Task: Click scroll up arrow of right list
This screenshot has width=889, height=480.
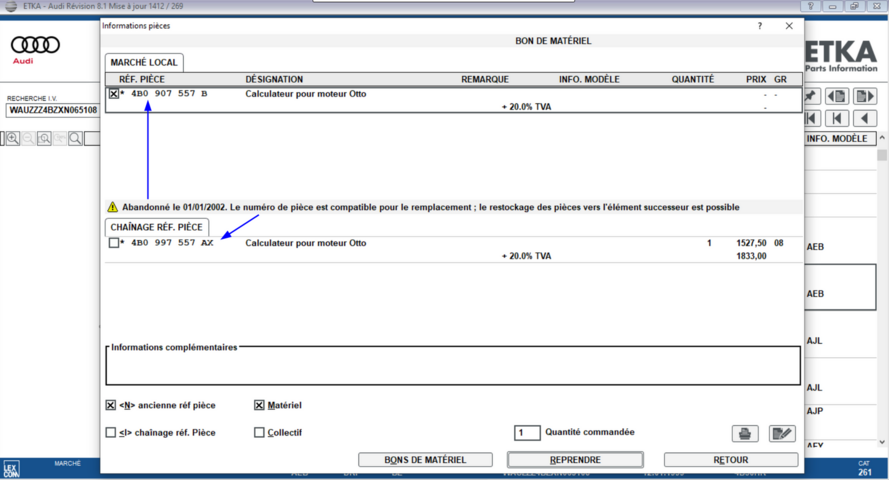Action: [x=882, y=138]
